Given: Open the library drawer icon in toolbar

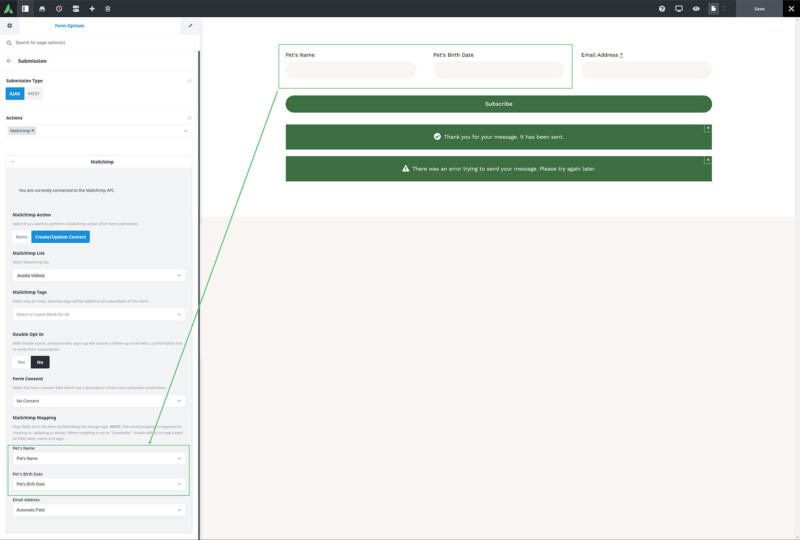Looking at the screenshot, I should 42,9.
